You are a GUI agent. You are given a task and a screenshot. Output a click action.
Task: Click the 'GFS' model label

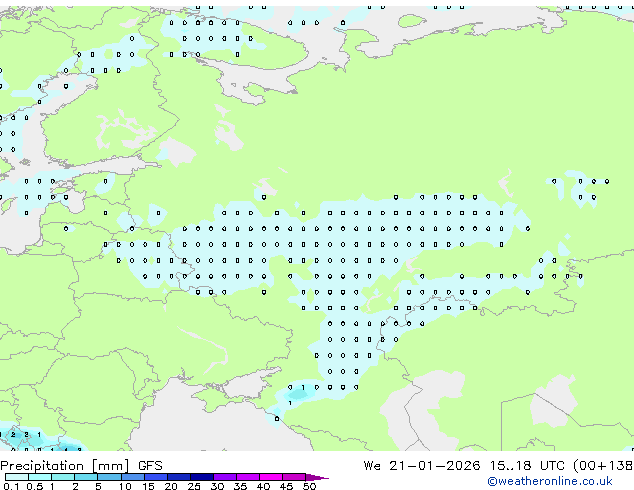point(150,466)
